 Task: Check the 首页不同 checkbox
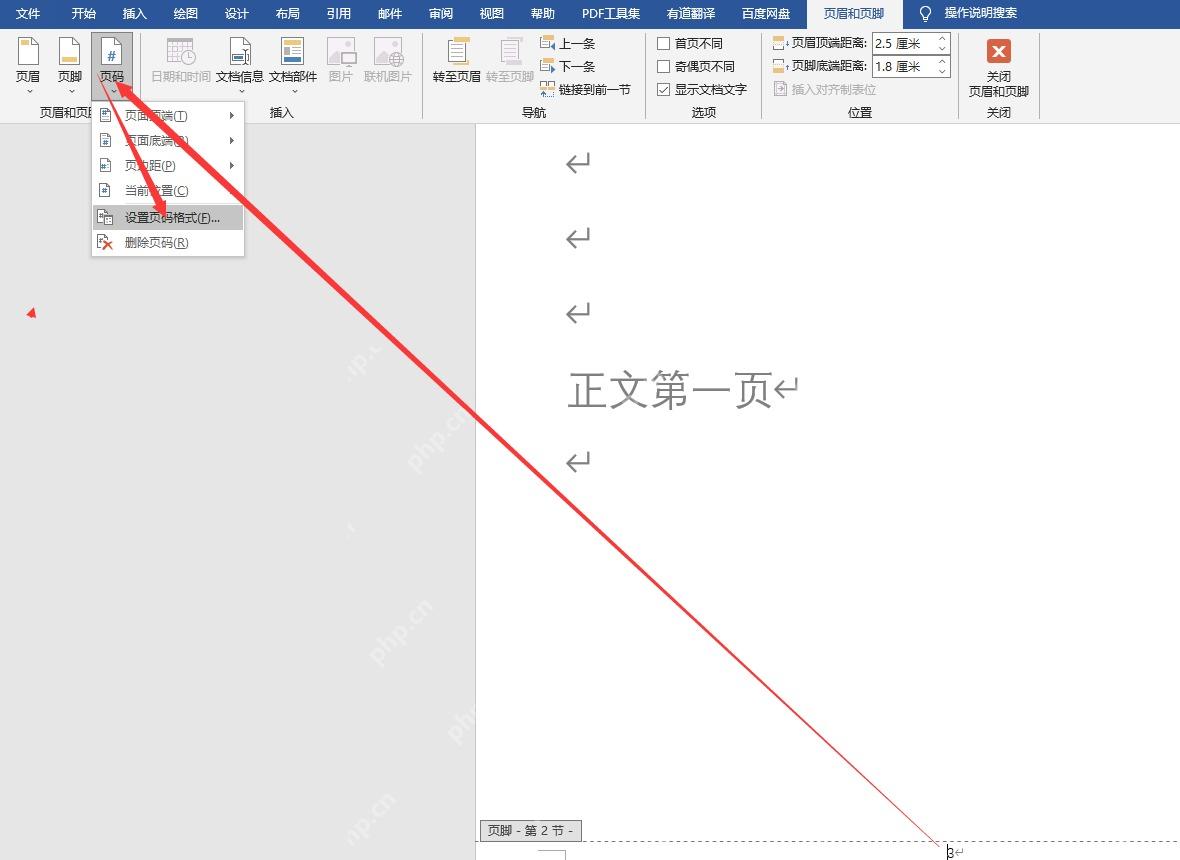tap(664, 44)
